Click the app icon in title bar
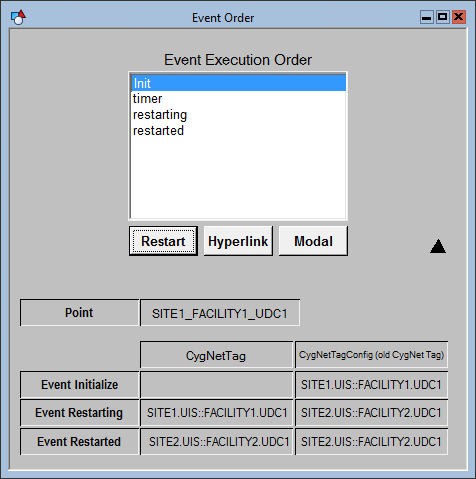Viewport: 476px width, 479px height. (x=18, y=17)
